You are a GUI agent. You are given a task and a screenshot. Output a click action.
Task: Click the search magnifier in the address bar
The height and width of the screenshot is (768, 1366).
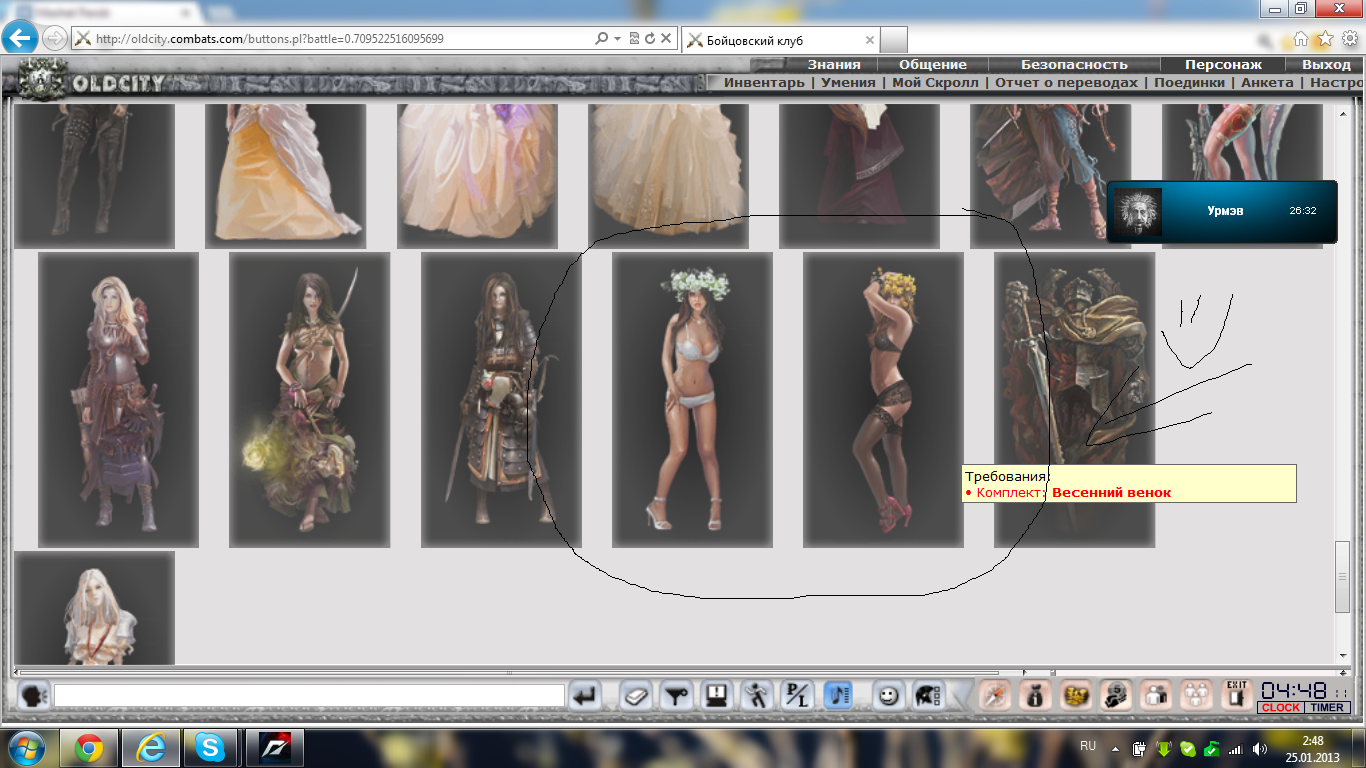602,39
